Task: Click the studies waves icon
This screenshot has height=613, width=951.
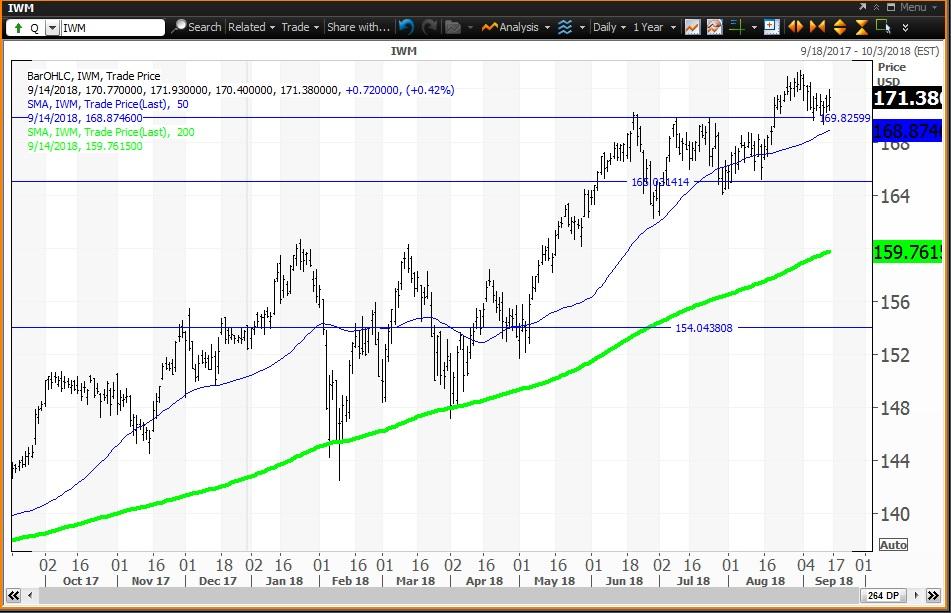Action: 563,27
